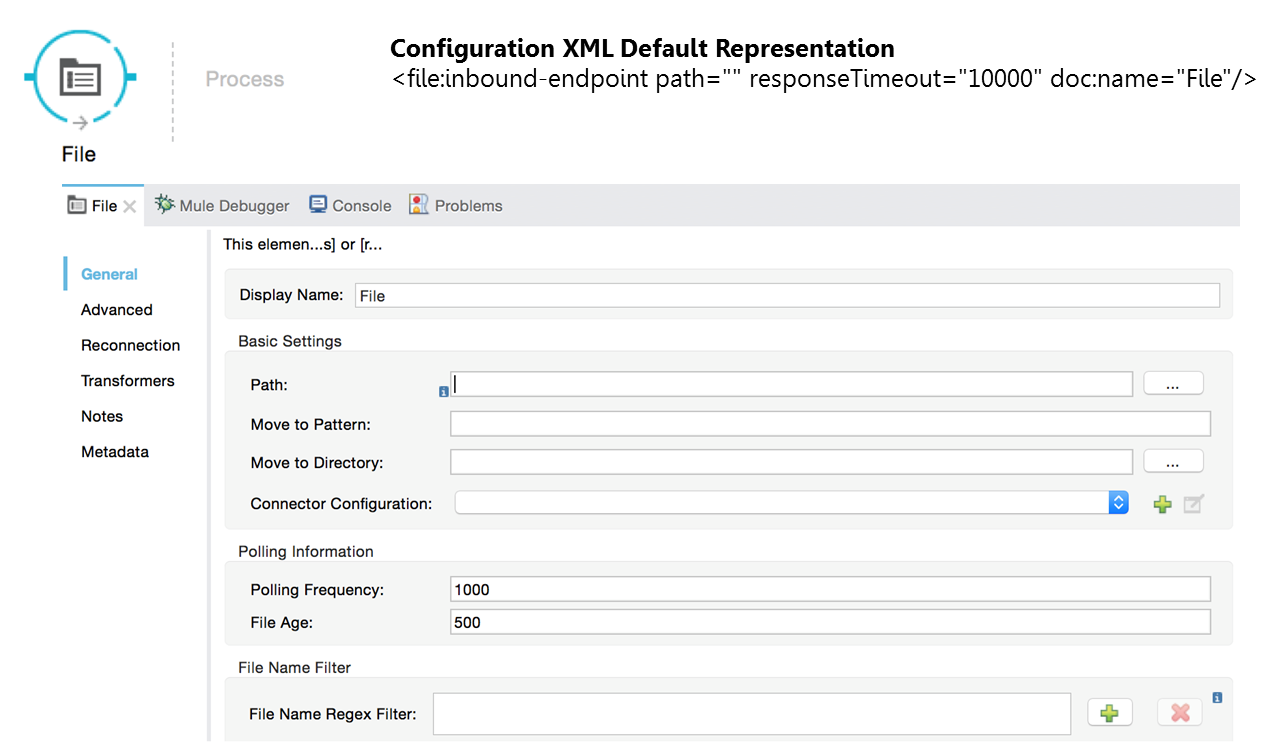Image resolution: width=1275 pixels, height=744 pixels.
Task: Browse for Path with the ellipsis button
Action: (x=1173, y=383)
